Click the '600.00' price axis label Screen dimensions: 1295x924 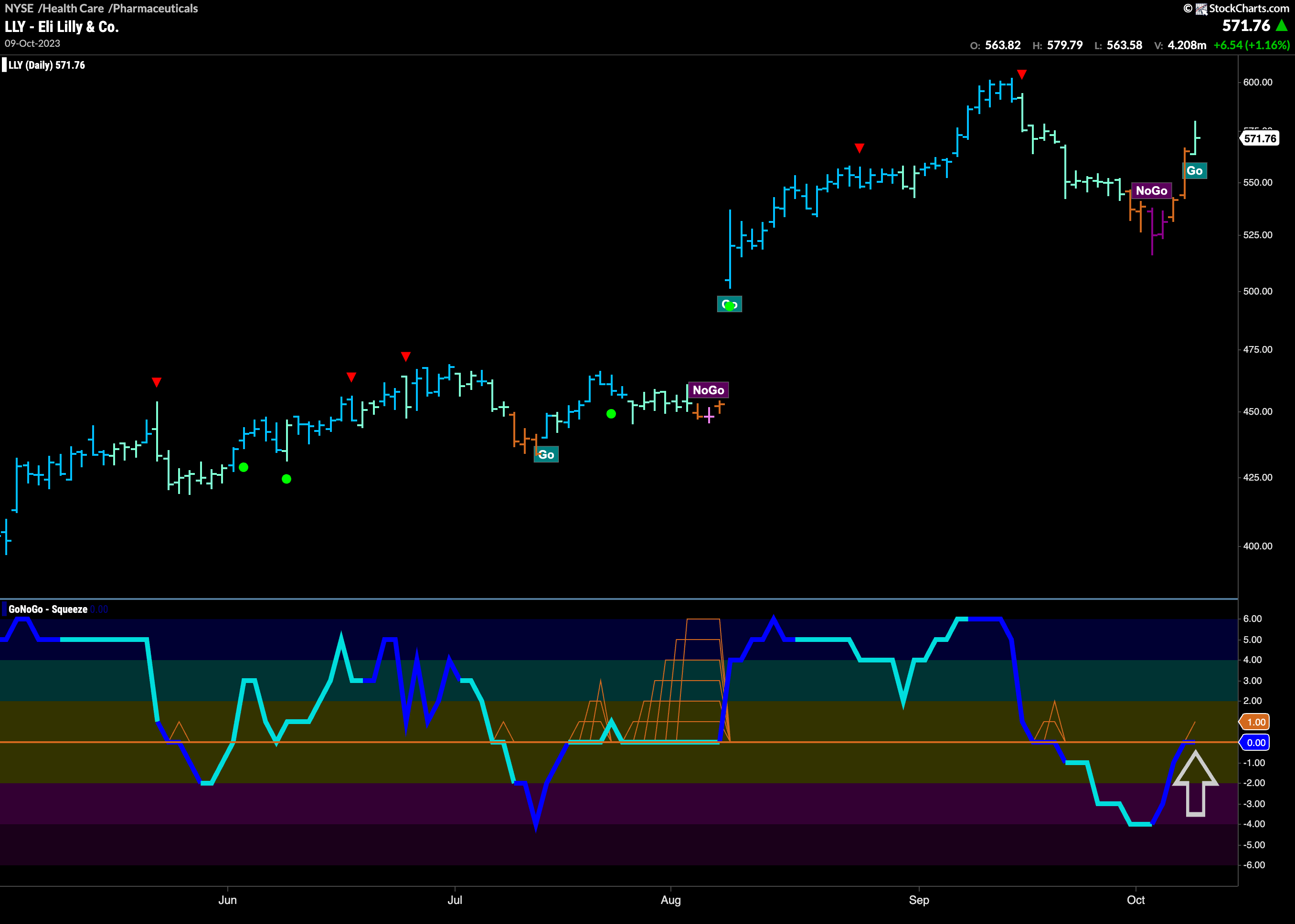[1257, 83]
